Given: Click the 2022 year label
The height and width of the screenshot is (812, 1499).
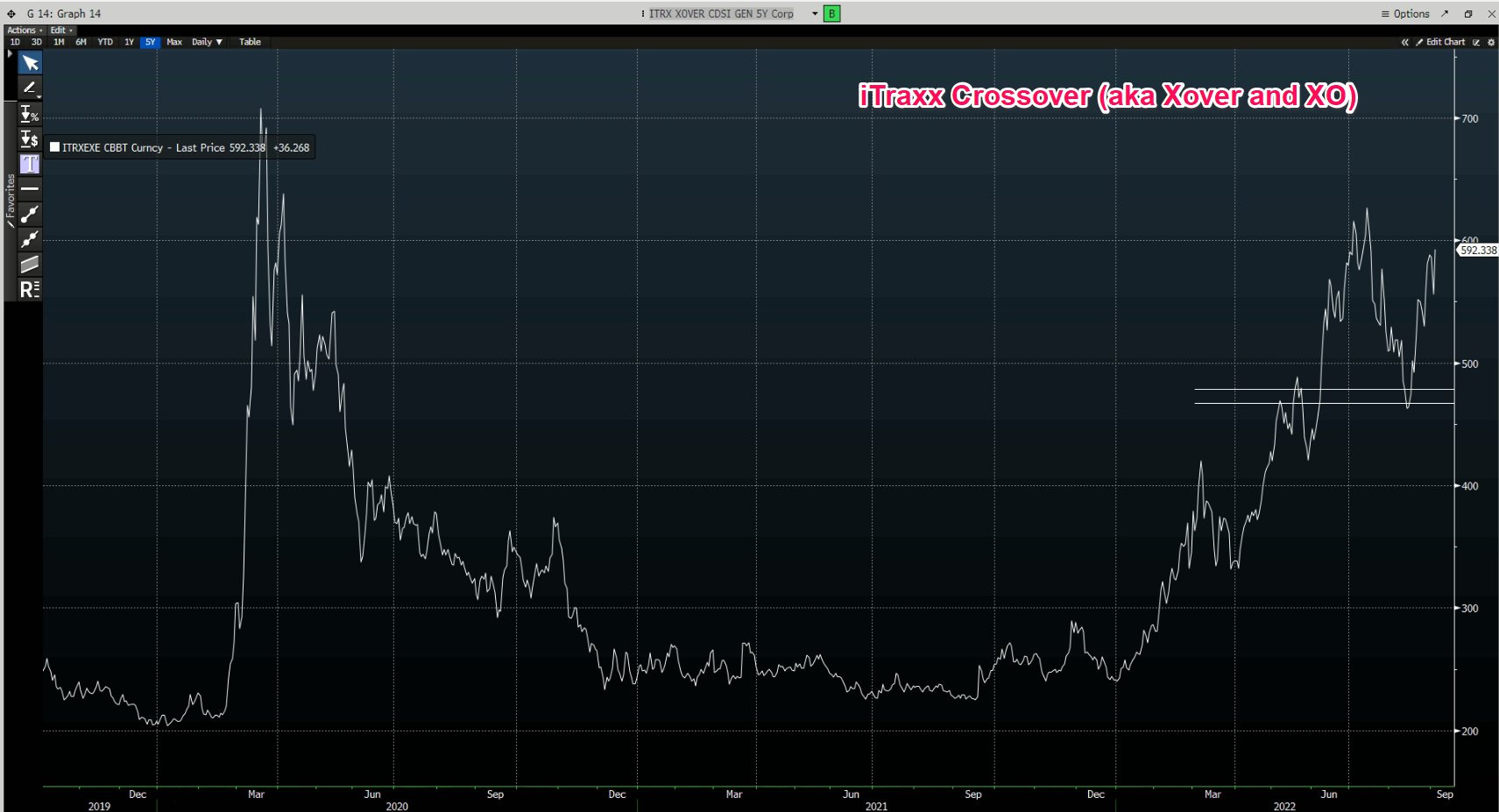Looking at the screenshot, I should click(1284, 806).
